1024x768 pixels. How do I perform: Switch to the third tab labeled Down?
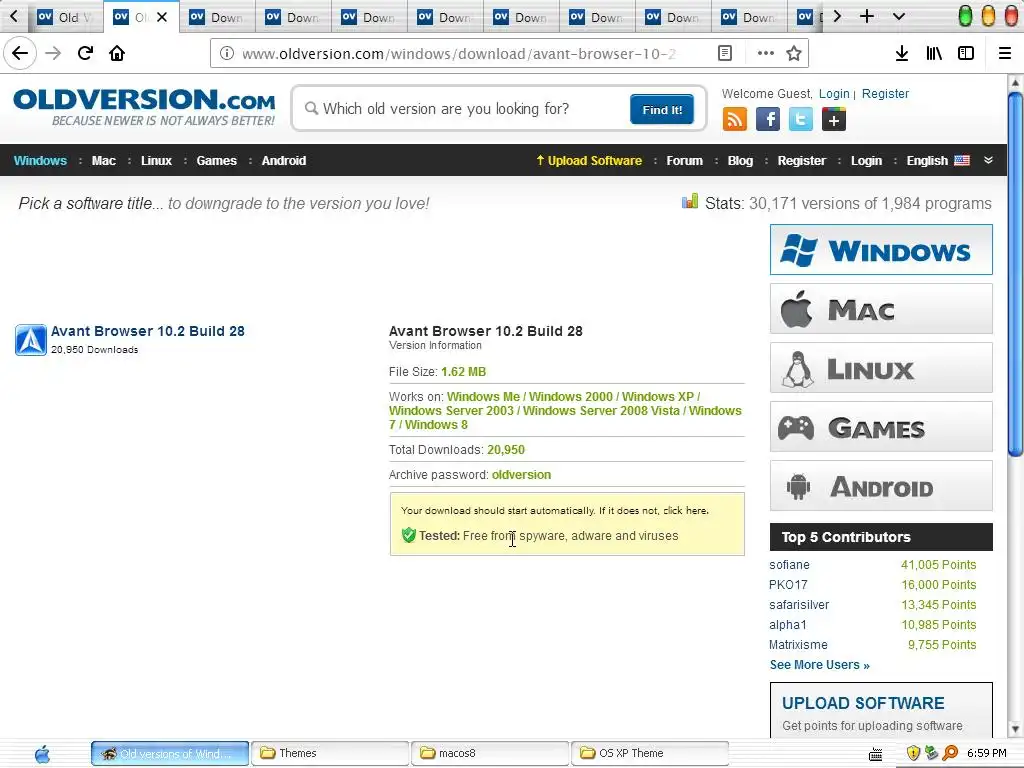point(216,17)
